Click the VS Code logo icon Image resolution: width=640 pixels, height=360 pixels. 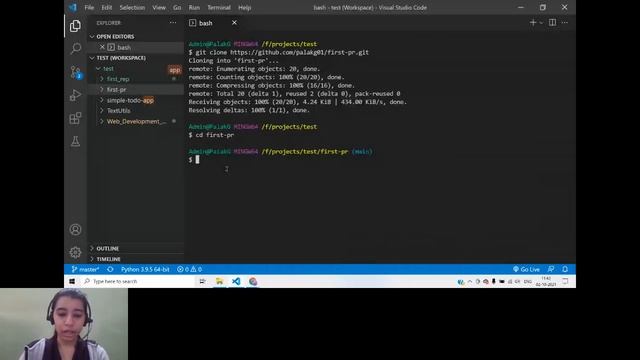[73, 7]
